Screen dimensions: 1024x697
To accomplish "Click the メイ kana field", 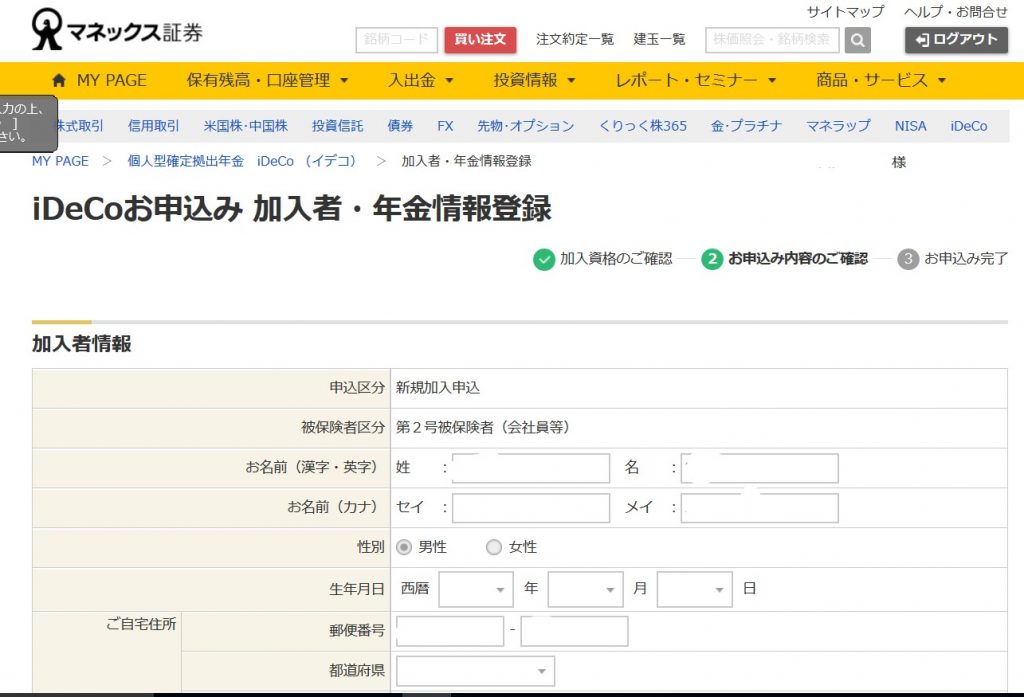I will [760, 508].
